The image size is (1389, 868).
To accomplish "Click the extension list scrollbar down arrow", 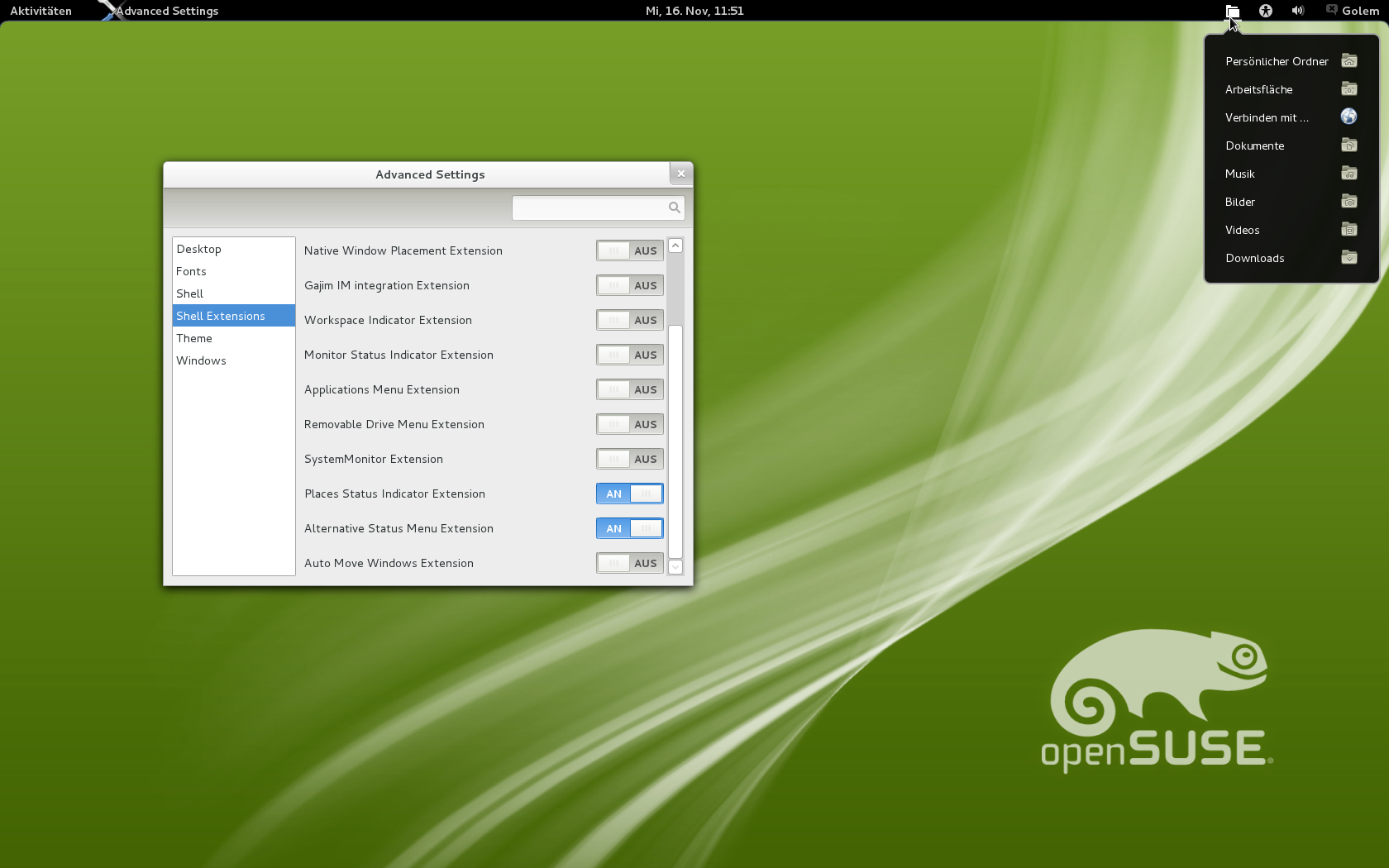I will point(675,567).
